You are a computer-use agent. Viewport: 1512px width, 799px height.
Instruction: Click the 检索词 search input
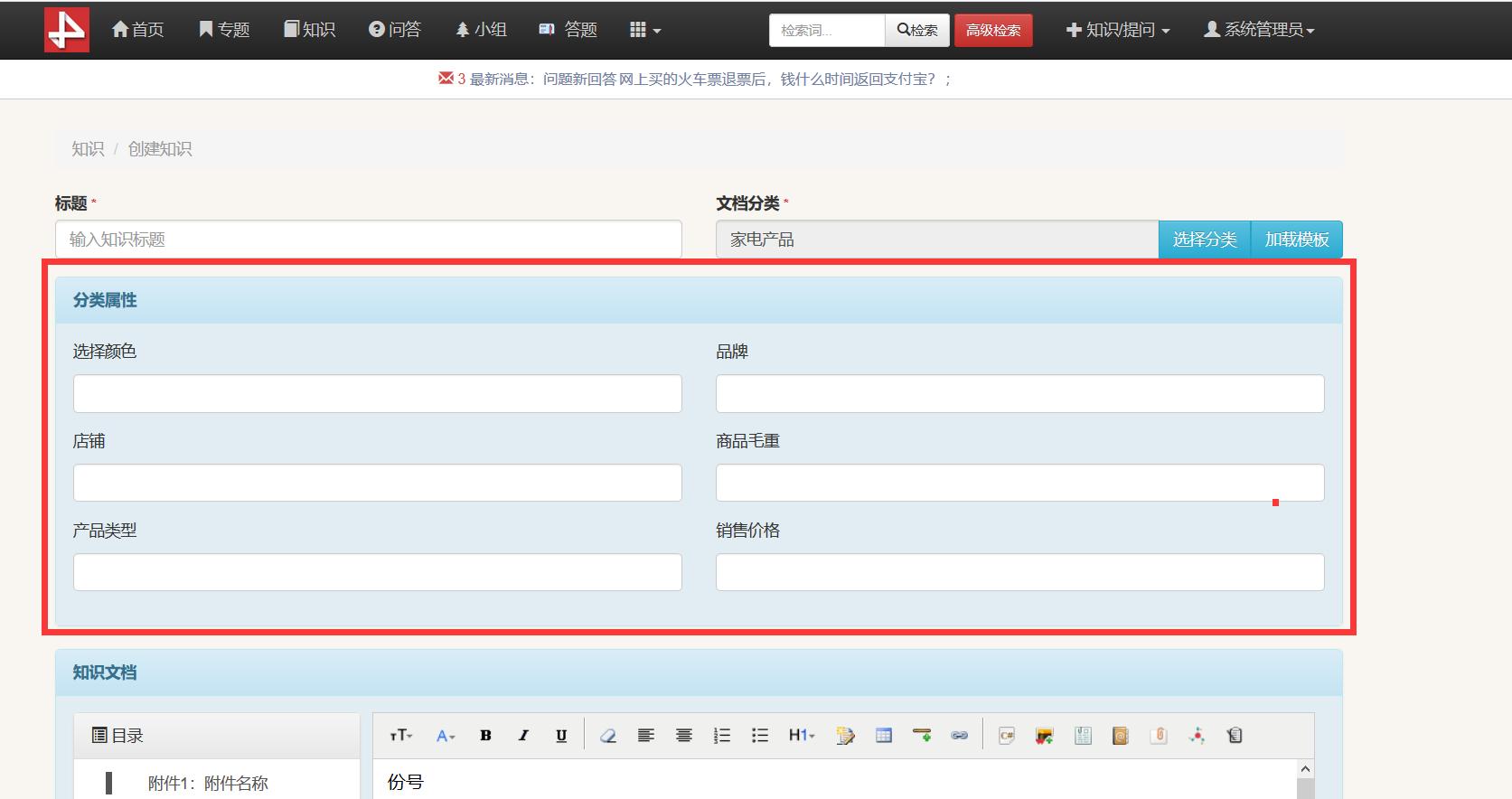[x=827, y=30]
